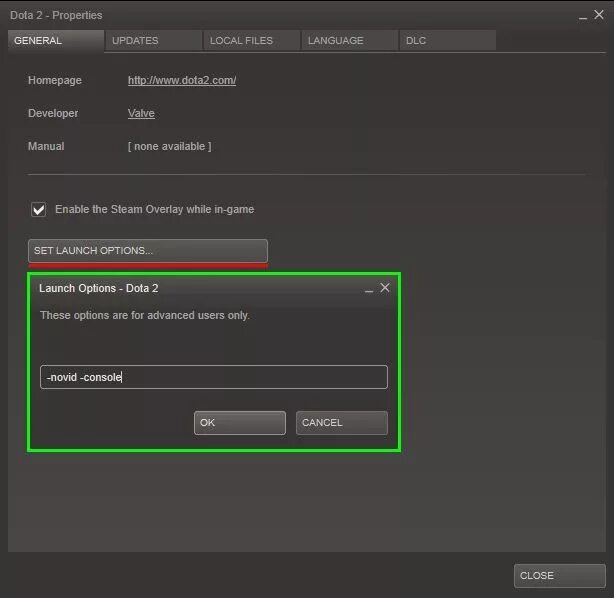Click the CLOSE button in Properties
The width and height of the screenshot is (614, 598).
point(560,576)
